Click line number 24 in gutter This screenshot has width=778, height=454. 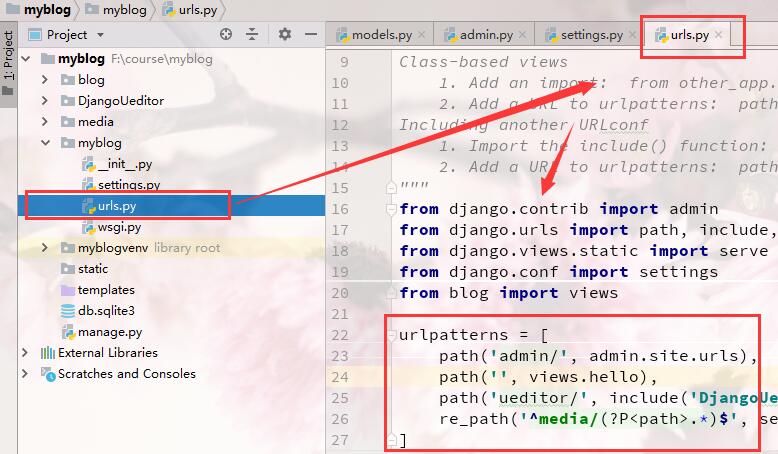tap(340, 377)
